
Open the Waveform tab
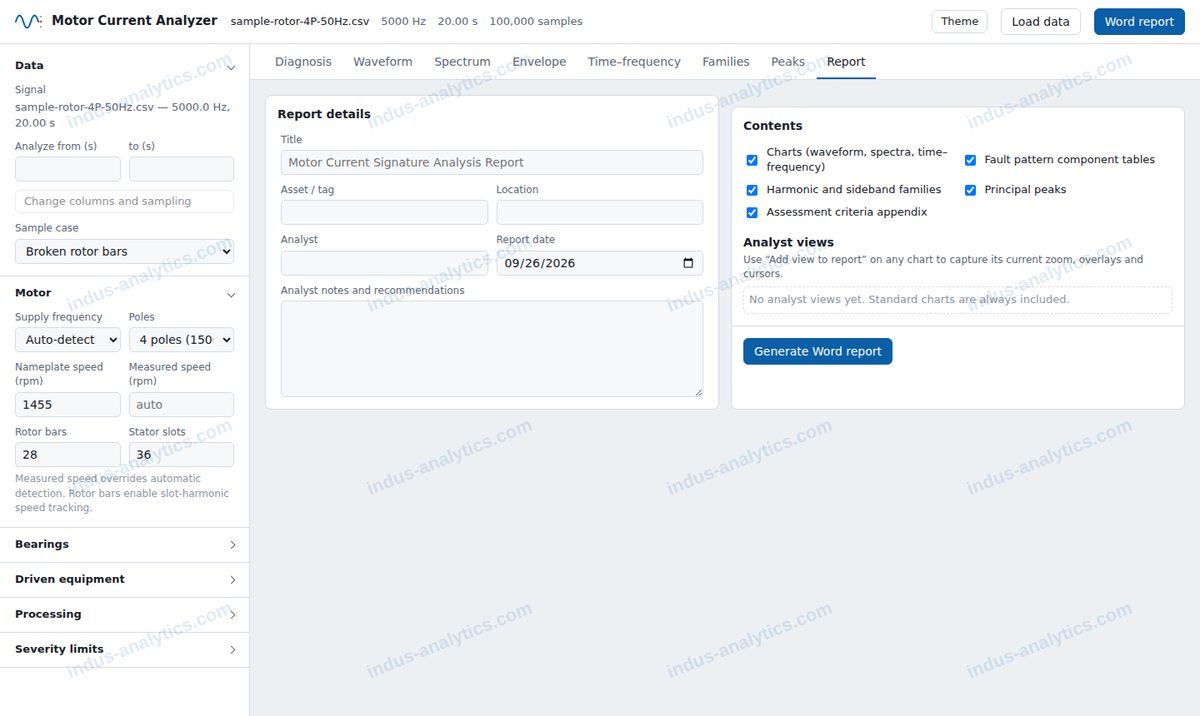[383, 62]
